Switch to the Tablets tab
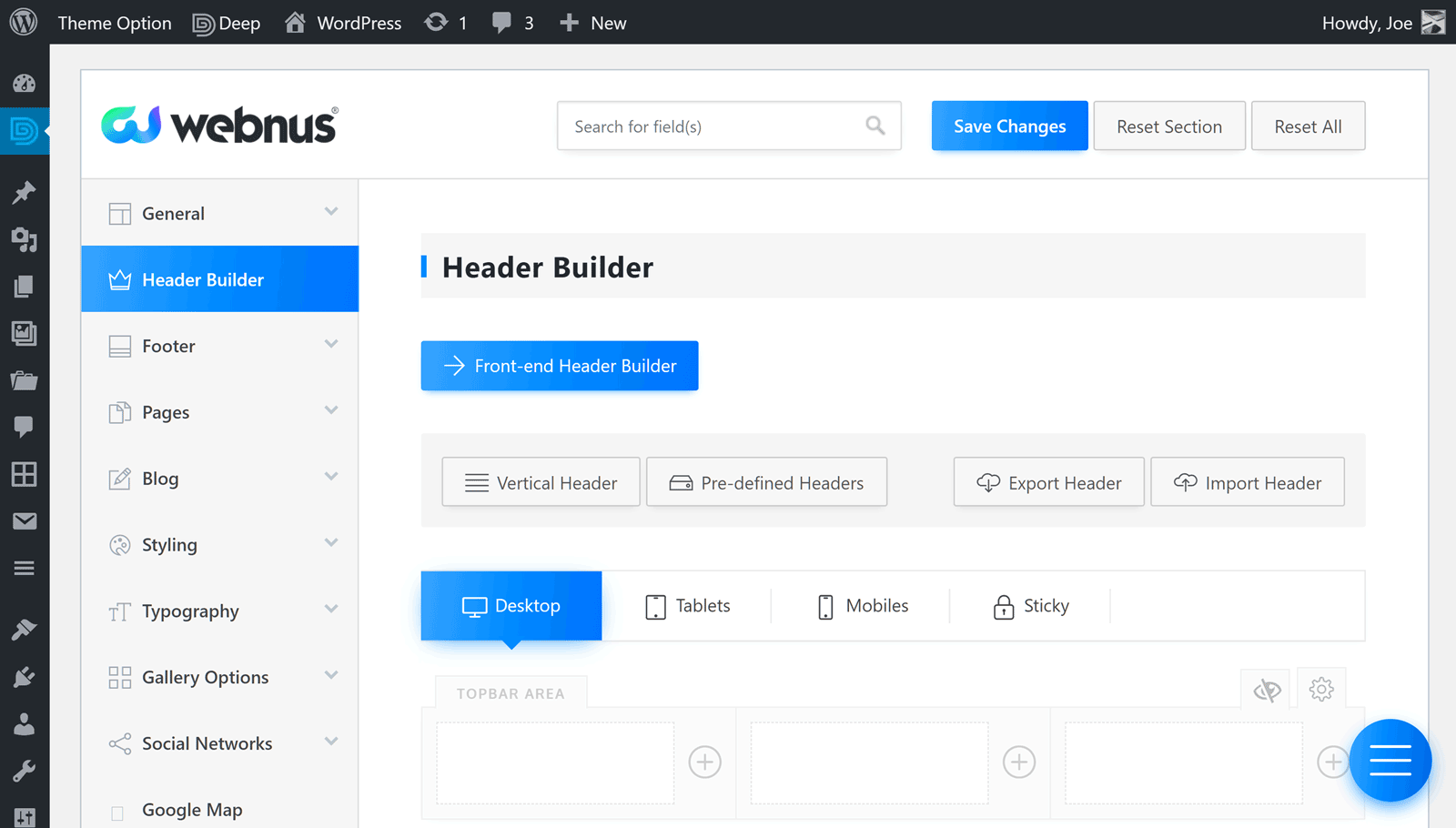This screenshot has height=828, width=1456. click(x=687, y=606)
